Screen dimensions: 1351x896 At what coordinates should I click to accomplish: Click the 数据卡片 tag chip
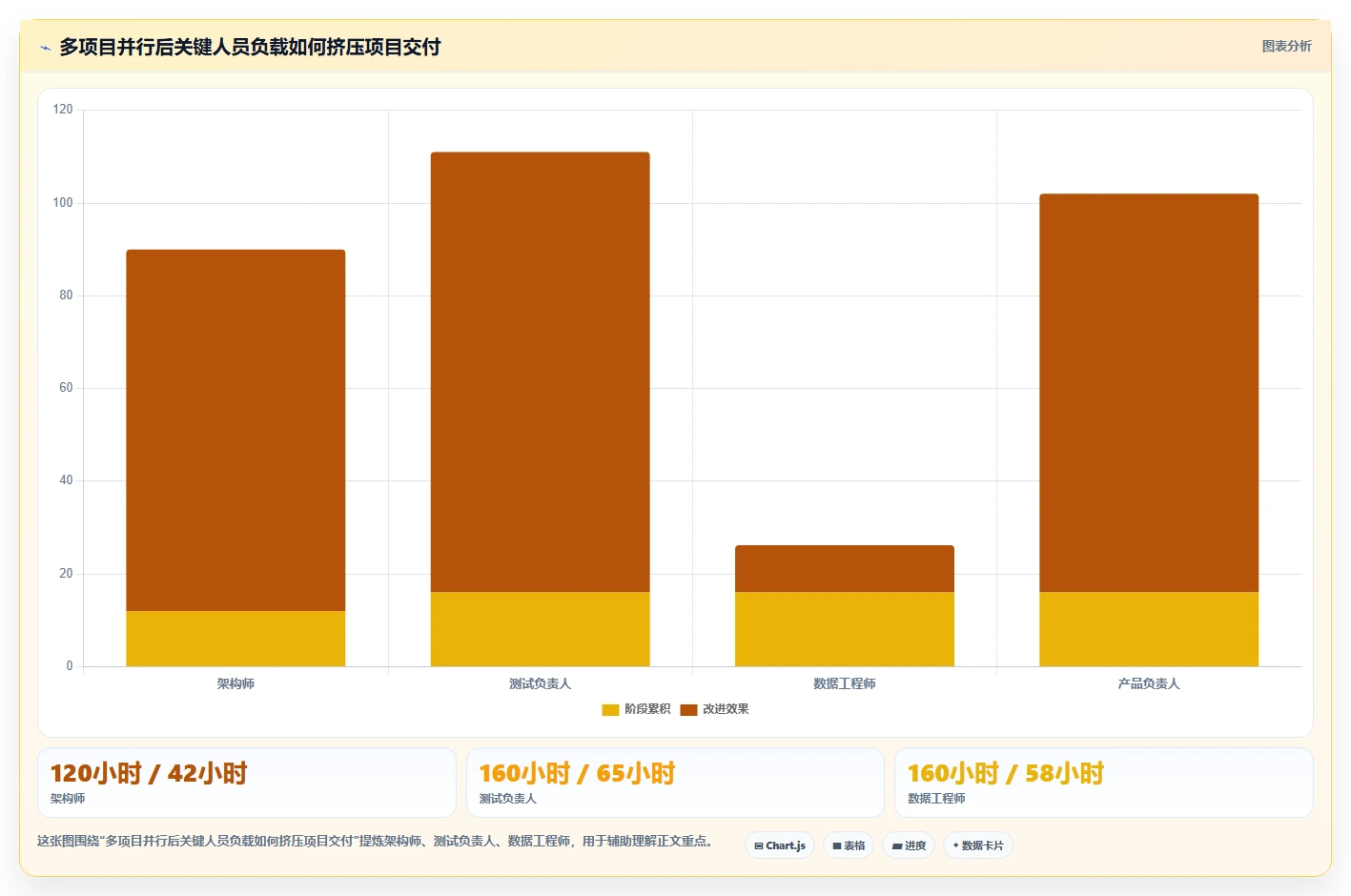click(978, 845)
